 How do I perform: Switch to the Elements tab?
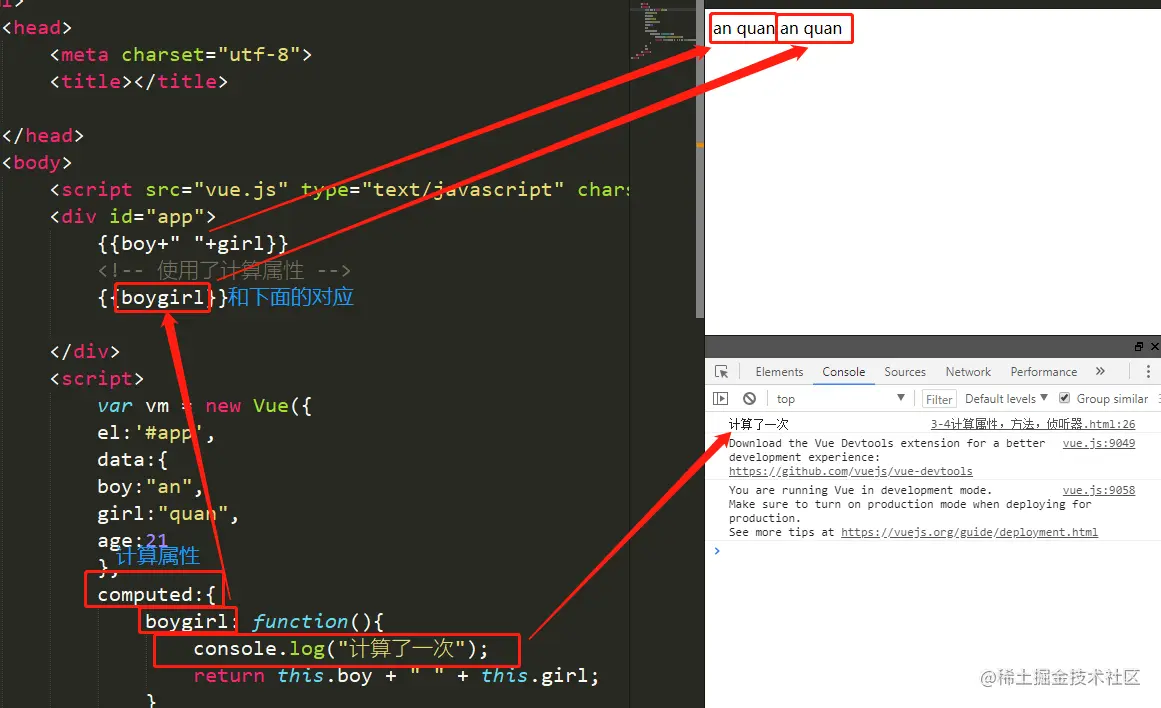click(779, 372)
